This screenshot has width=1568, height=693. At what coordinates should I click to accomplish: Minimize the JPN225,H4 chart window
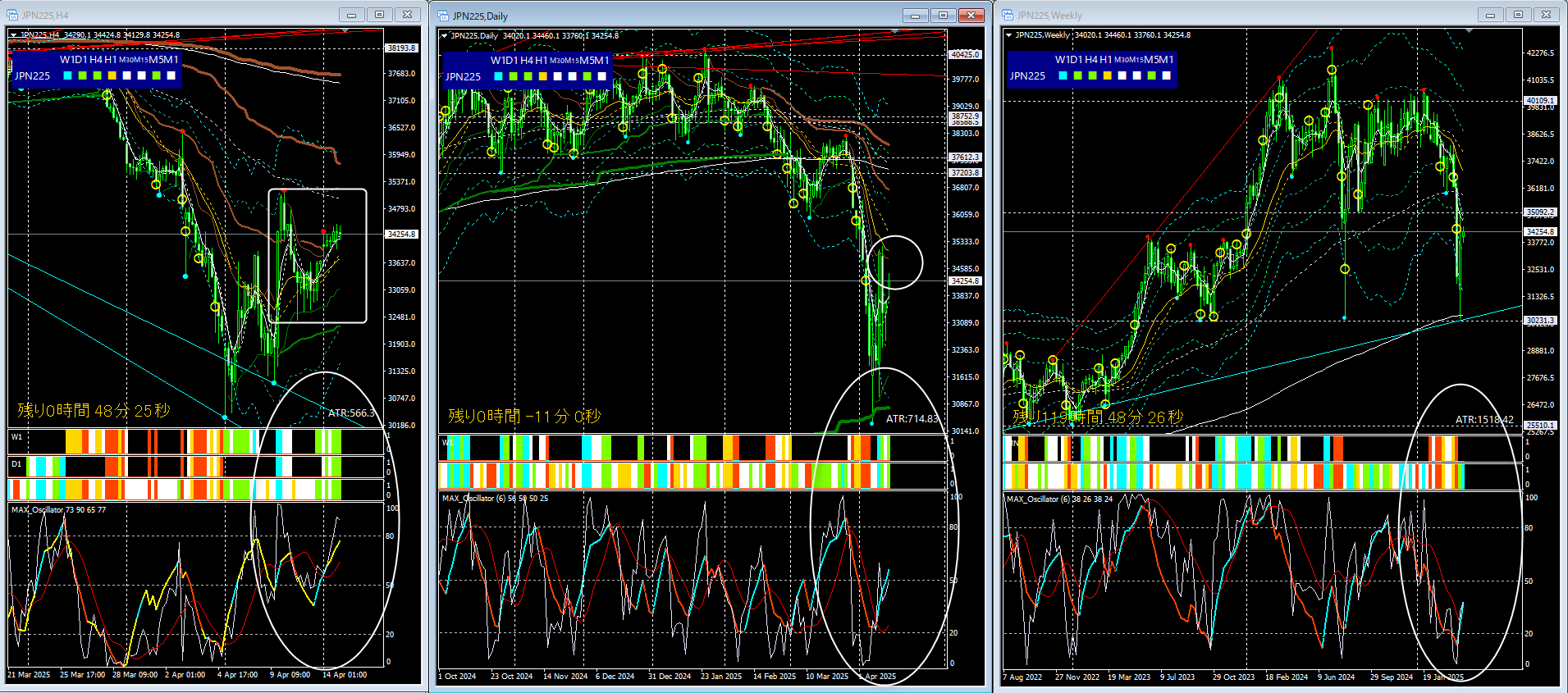tap(351, 15)
